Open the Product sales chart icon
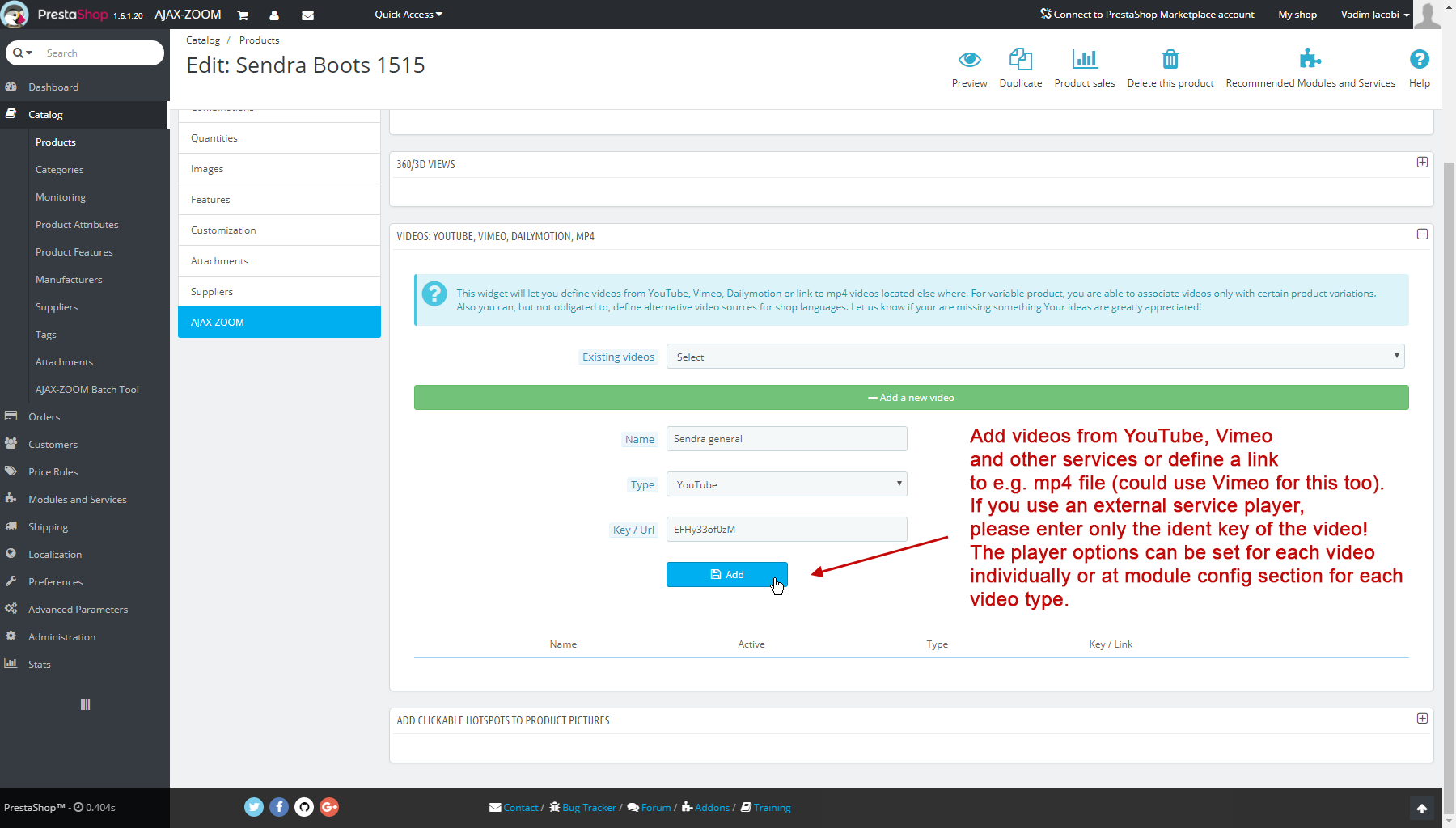1456x828 pixels. tap(1085, 59)
